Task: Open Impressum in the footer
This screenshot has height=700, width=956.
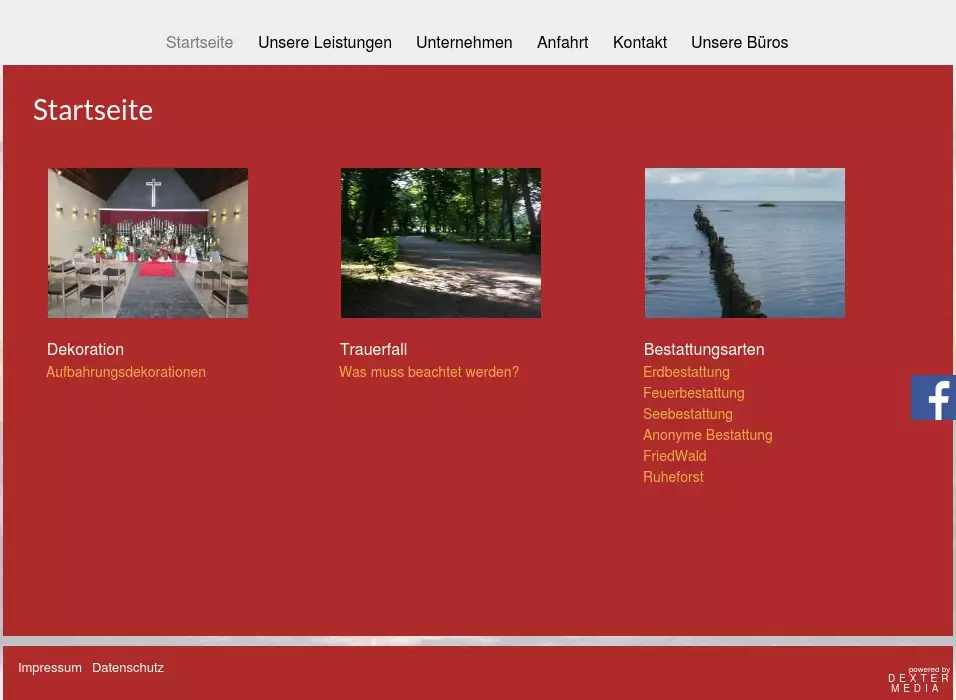Action: pos(50,667)
